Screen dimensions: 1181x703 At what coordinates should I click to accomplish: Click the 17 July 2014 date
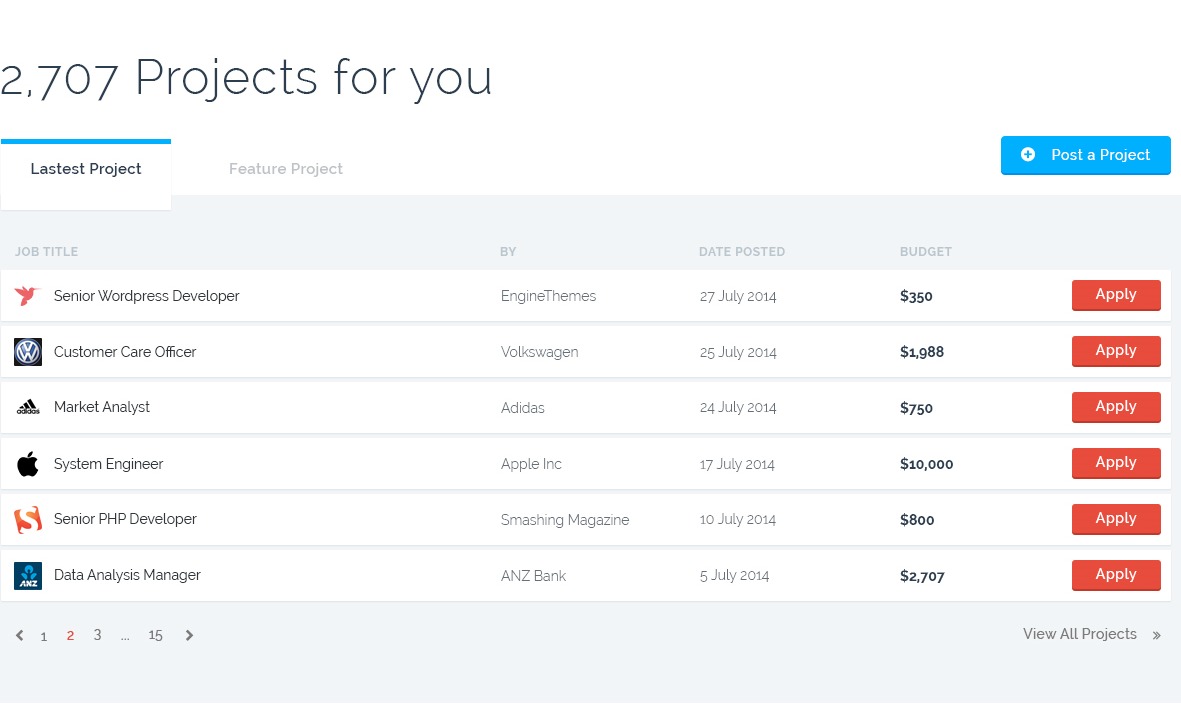click(737, 464)
